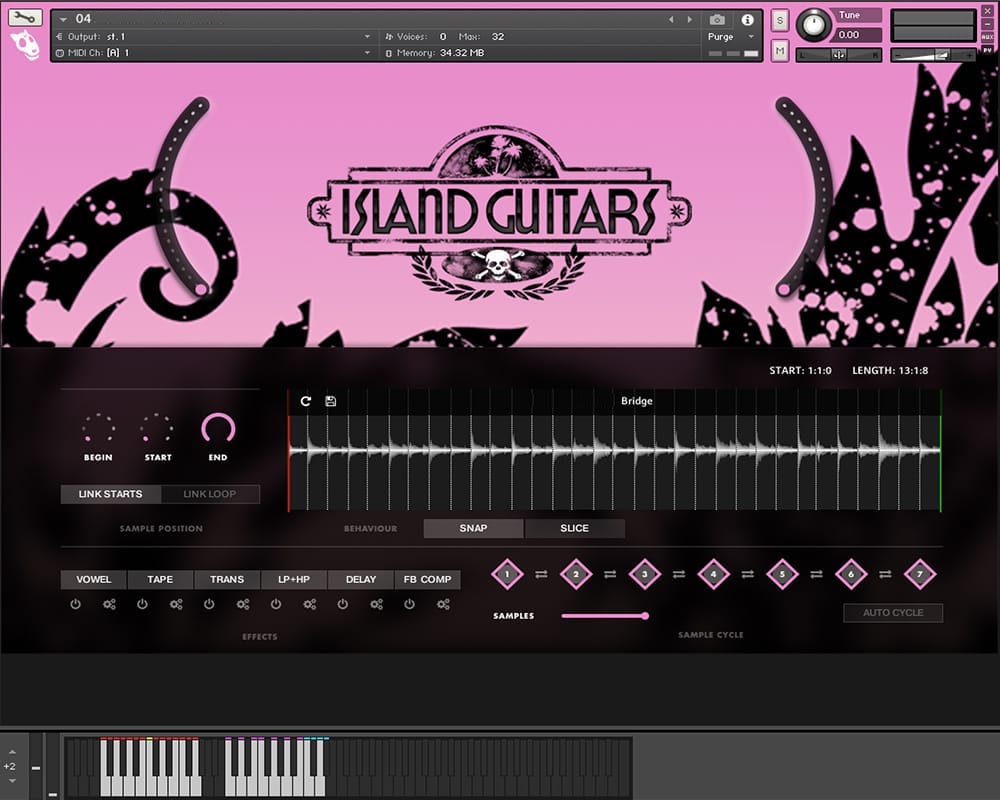The height and width of the screenshot is (800, 1000).
Task: Open the wrench instrument edit icon
Action: (25, 17)
